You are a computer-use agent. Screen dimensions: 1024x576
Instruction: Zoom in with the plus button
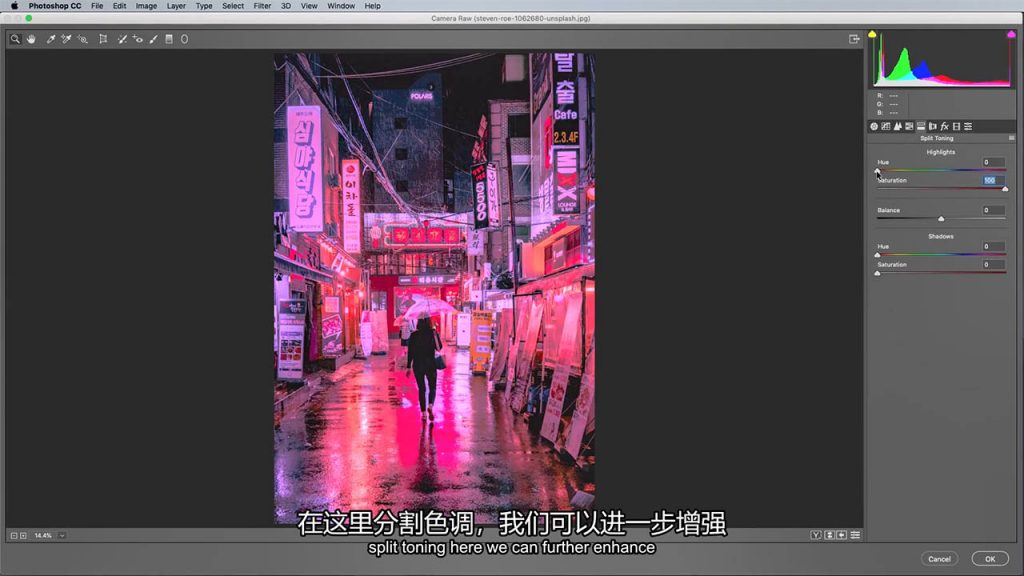coord(24,536)
